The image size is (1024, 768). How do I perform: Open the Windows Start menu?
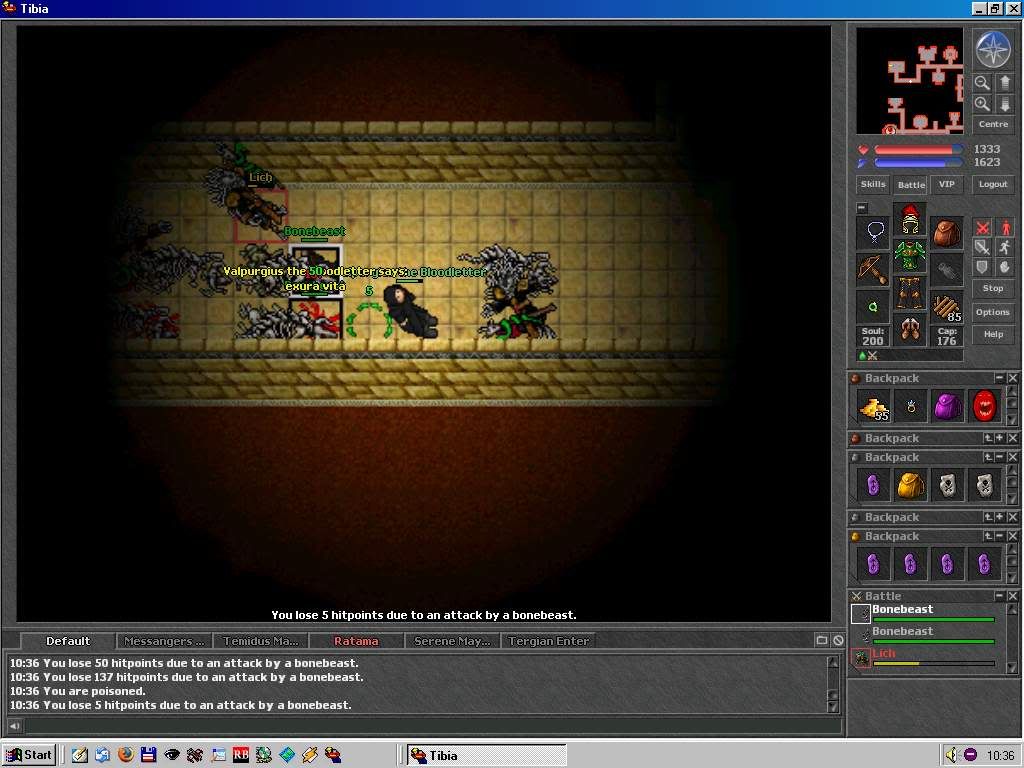point(29,755)
